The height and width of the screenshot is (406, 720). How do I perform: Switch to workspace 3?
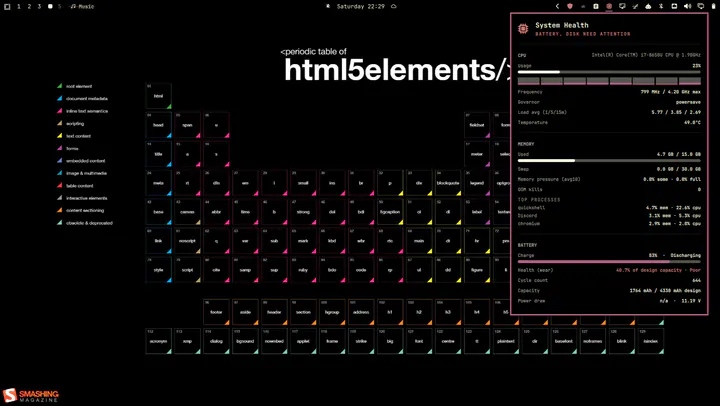(x=39, y=6)
